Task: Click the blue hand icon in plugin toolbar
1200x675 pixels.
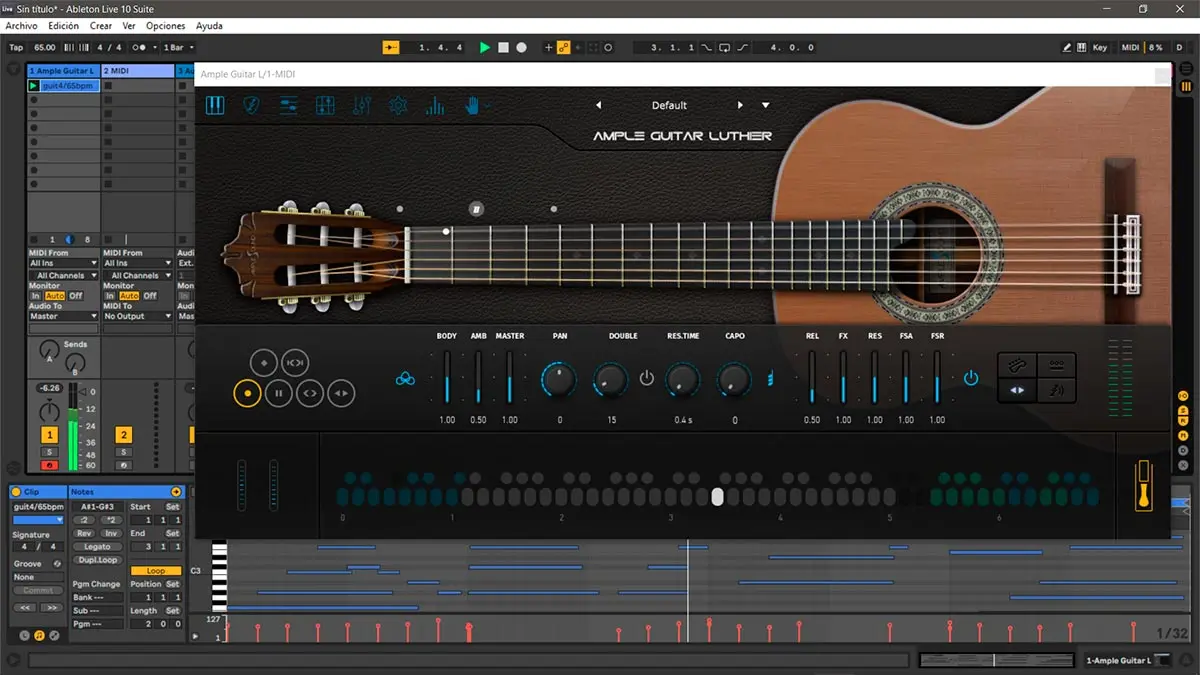Action: pos(472,105)
